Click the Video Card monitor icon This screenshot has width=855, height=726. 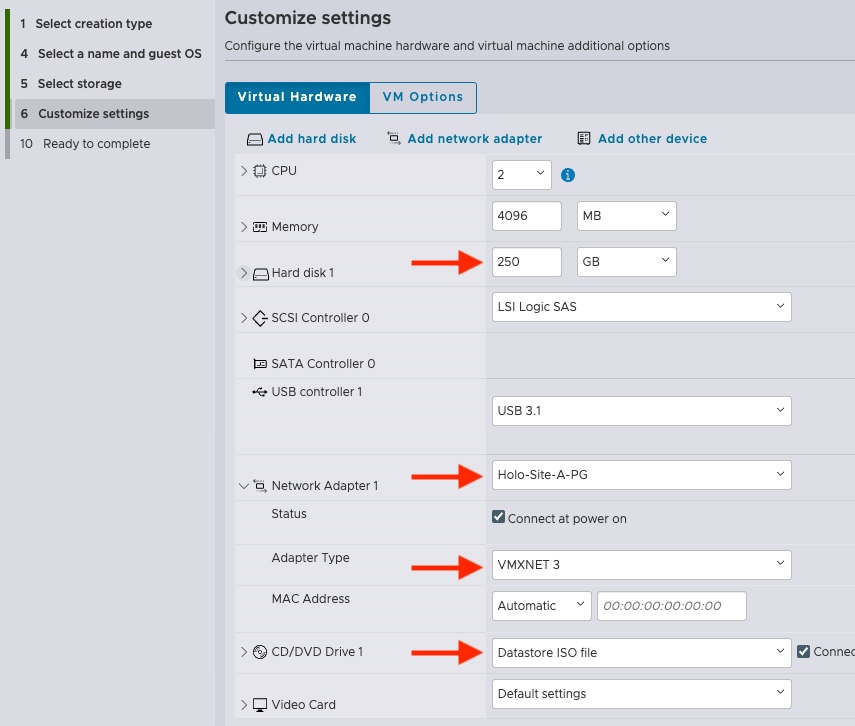click(260, 705)
